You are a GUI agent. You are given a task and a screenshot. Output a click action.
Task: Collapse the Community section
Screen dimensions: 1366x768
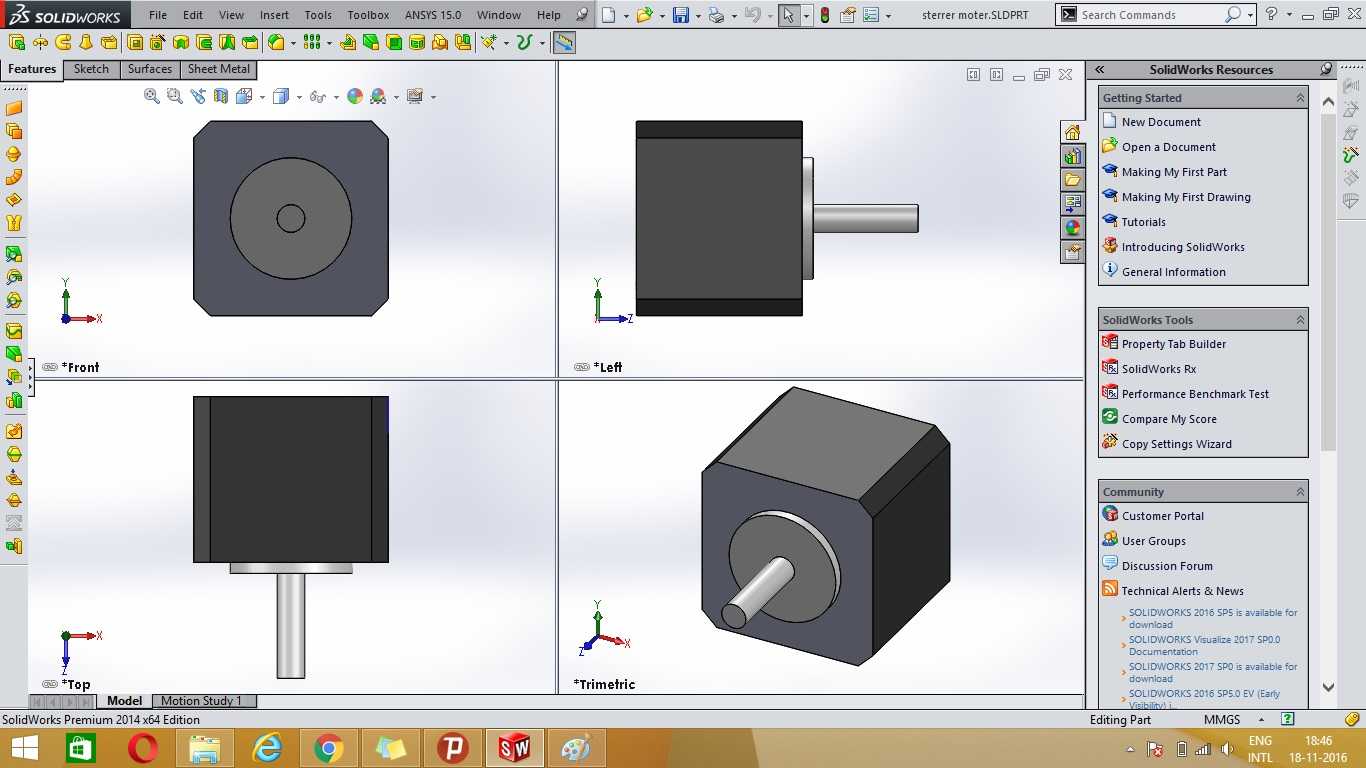pos(1300,492)
